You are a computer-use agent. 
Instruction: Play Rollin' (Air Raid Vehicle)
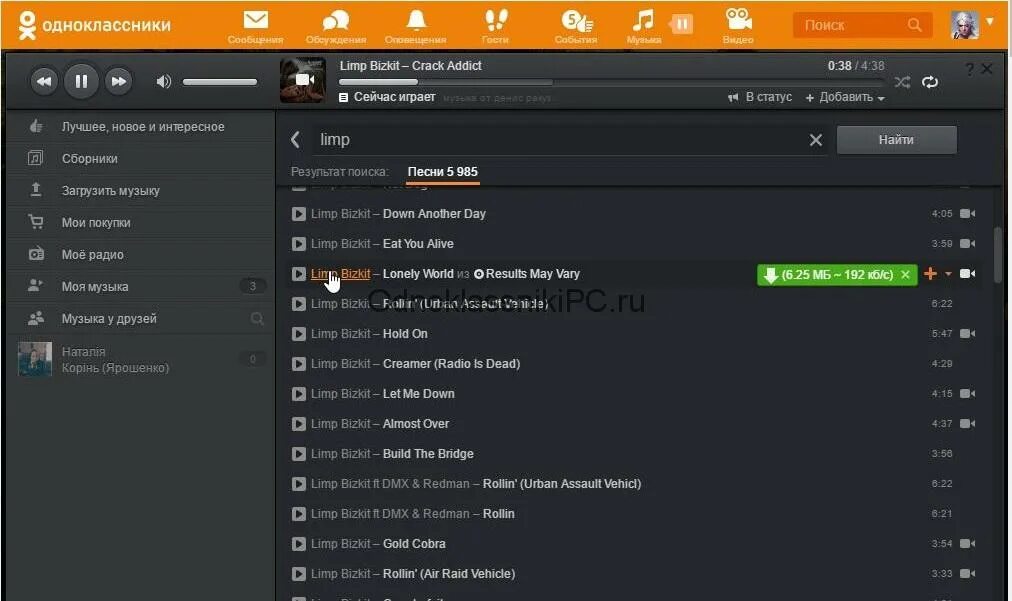298,574
